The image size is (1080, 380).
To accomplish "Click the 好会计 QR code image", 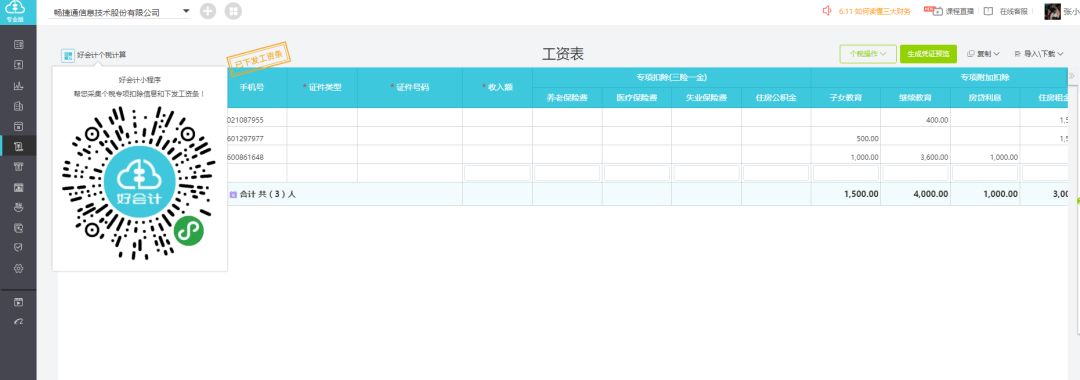I will coord(139,183).
